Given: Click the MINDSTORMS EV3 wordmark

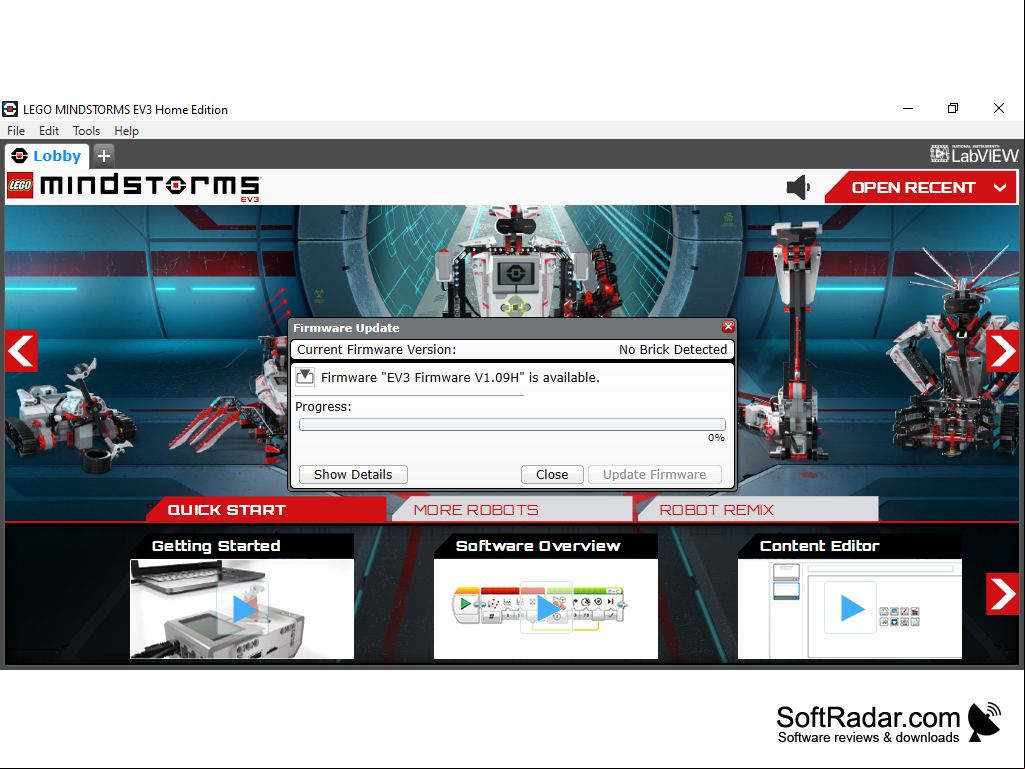Looking at the screenshot, I should pos(150,187).
